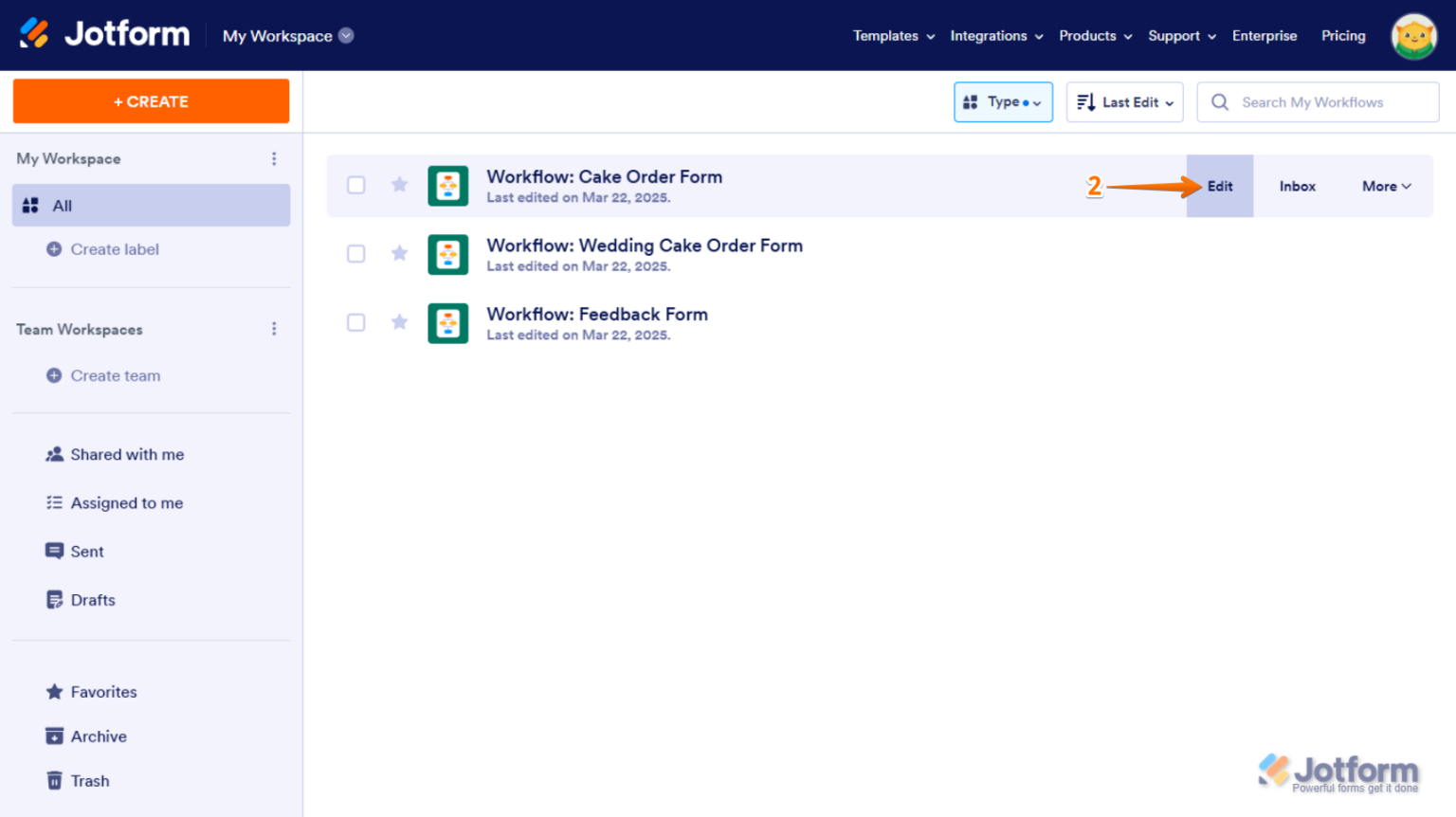Check the Wedding Cake Order Form row
This screenshot has width=1456, height=817.
[x=355, y=253]
